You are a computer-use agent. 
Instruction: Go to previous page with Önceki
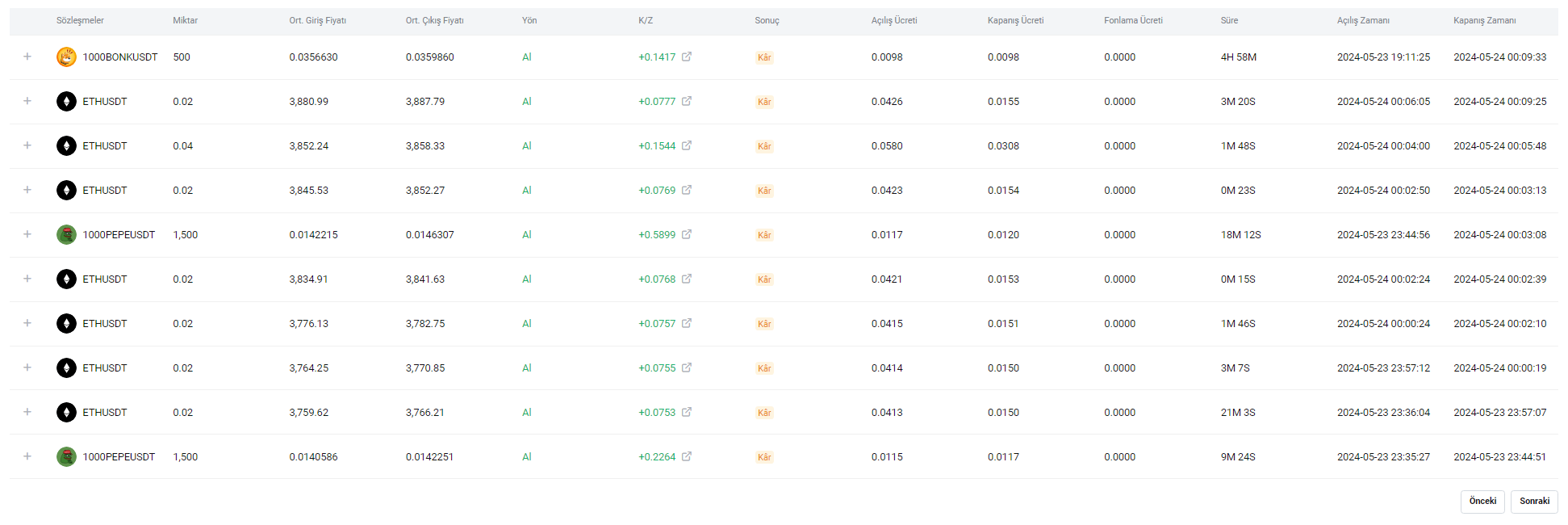click(x=1482, y=502)
